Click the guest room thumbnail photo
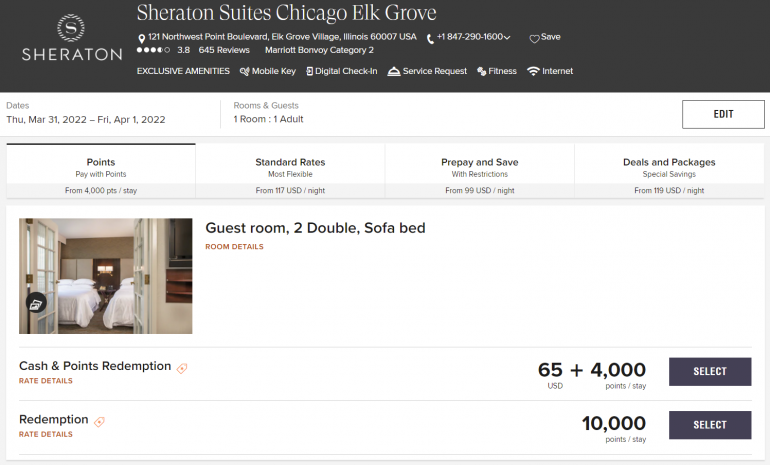 click(x=105, y=275)
